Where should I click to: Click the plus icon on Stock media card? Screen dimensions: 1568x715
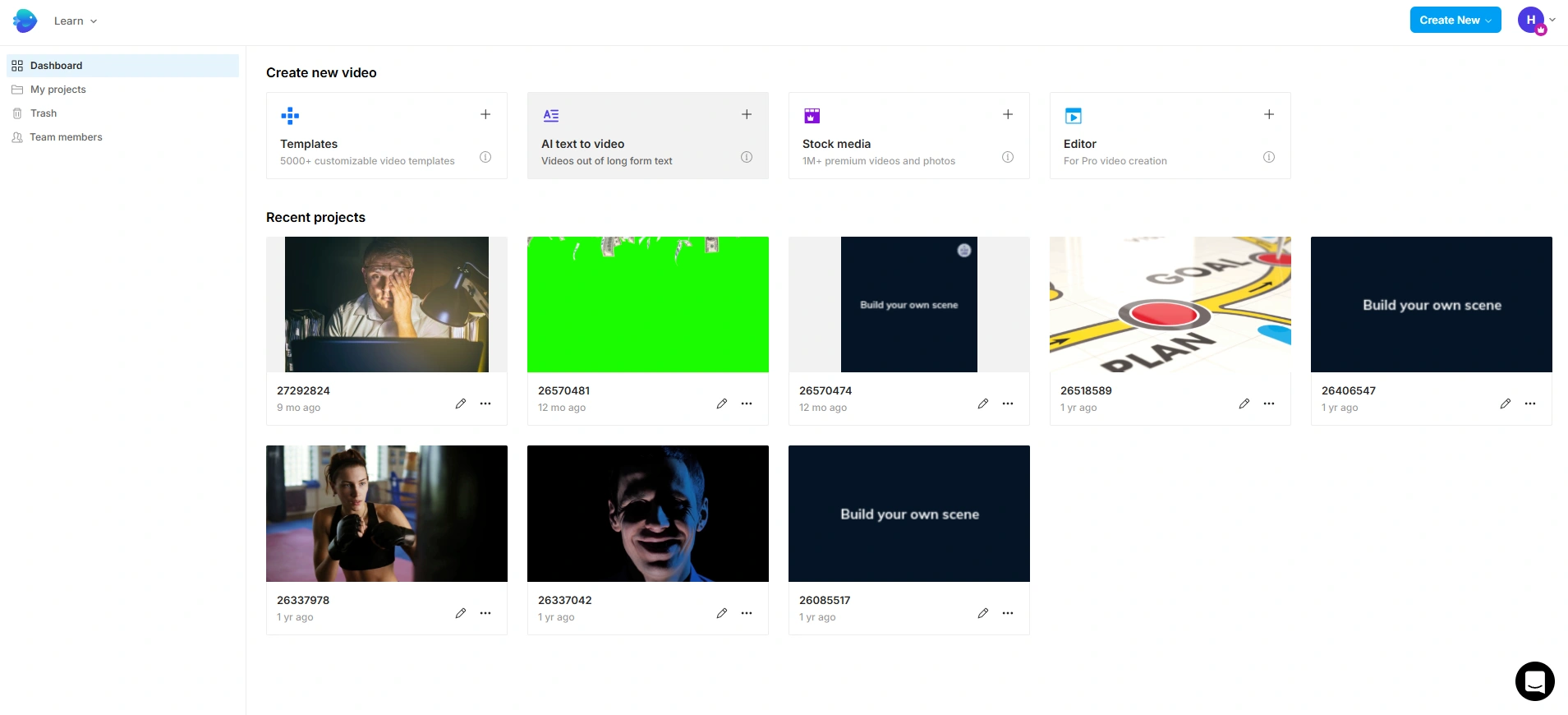1008,114
